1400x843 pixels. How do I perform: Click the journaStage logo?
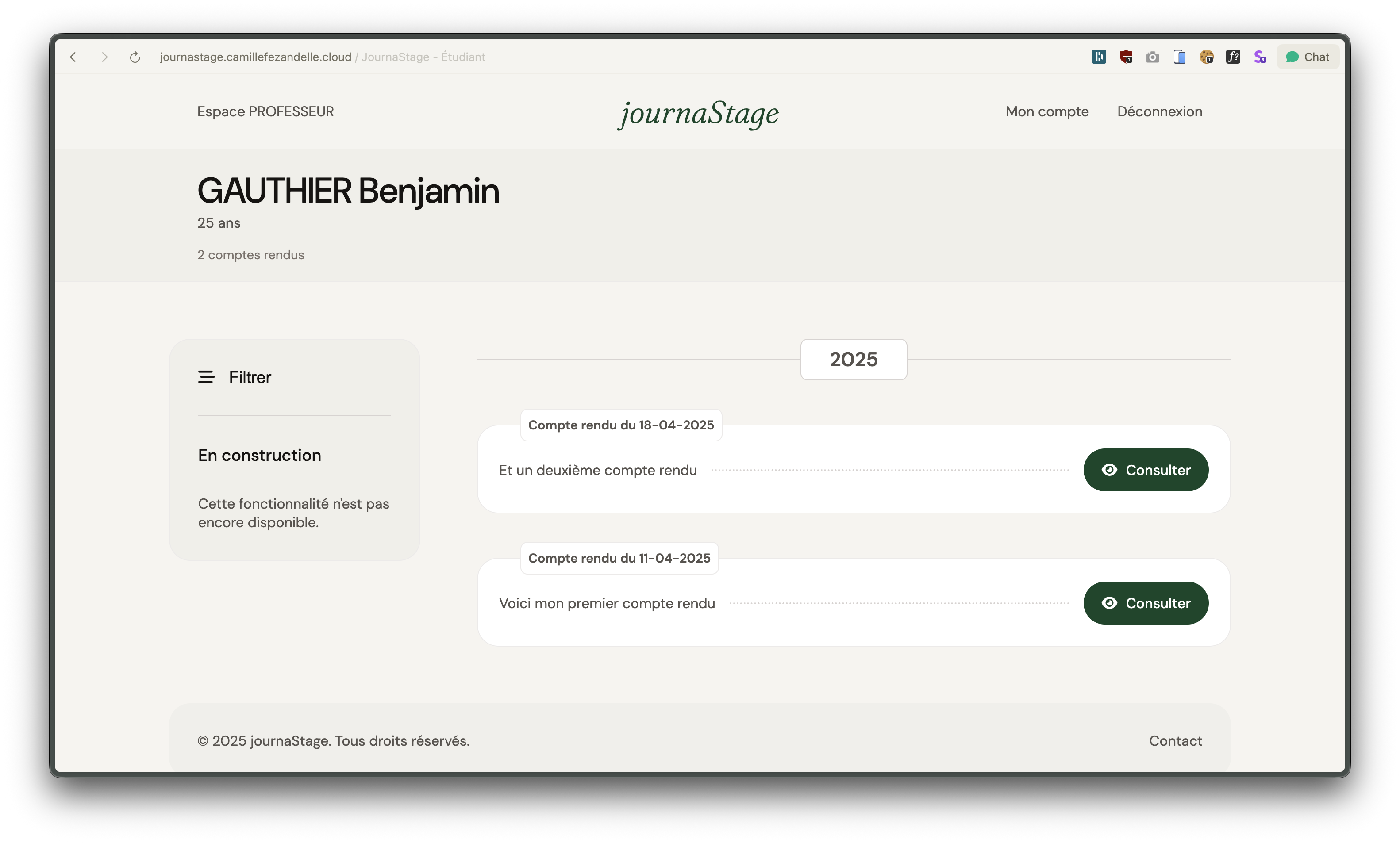(x=698, y=113)
